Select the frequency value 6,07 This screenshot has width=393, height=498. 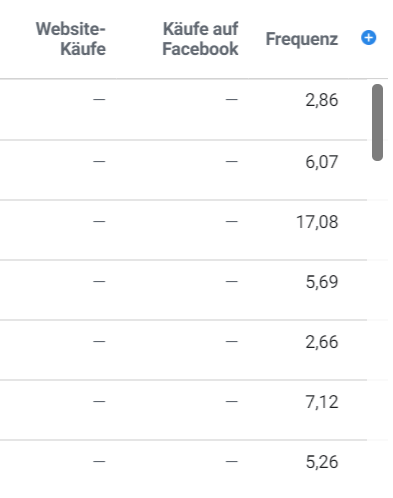click(322, 162)
